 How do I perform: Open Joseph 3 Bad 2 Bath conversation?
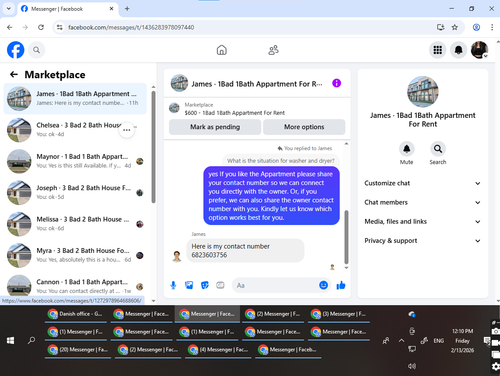(x=75, y=193)
